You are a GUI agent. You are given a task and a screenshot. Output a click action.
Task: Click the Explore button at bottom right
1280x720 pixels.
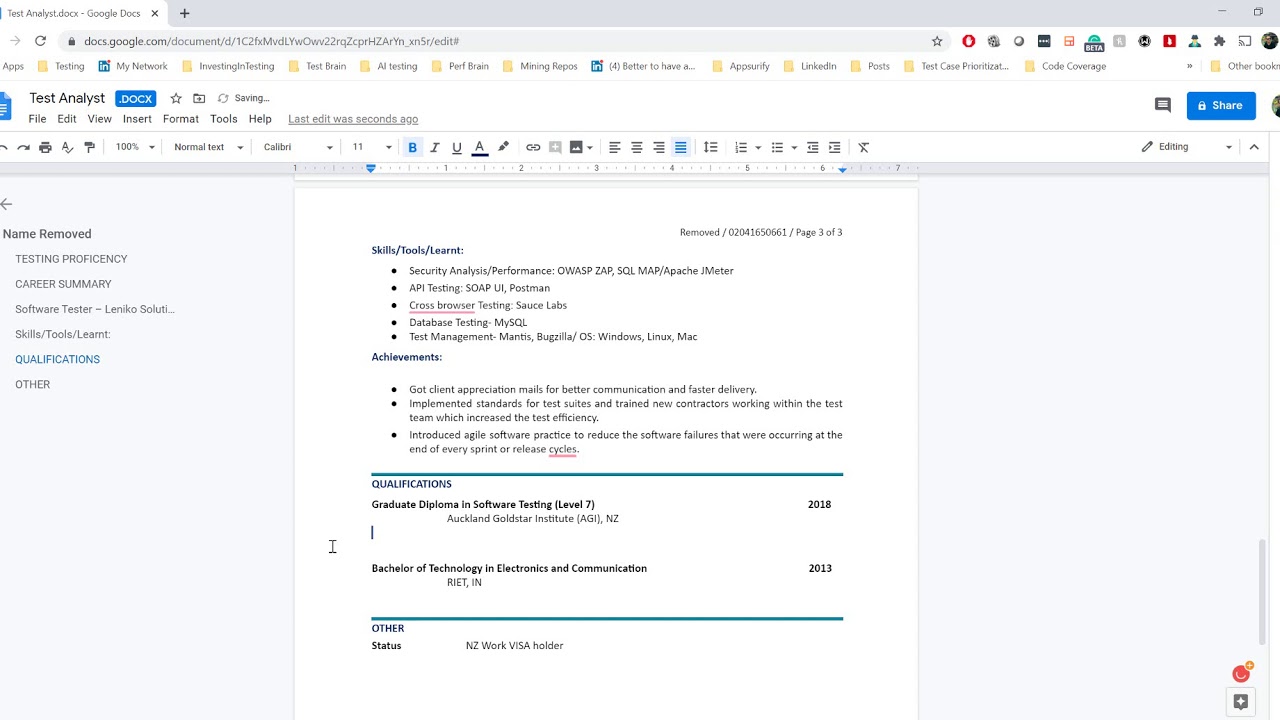pyautogui.click(x=1241, y=702)
